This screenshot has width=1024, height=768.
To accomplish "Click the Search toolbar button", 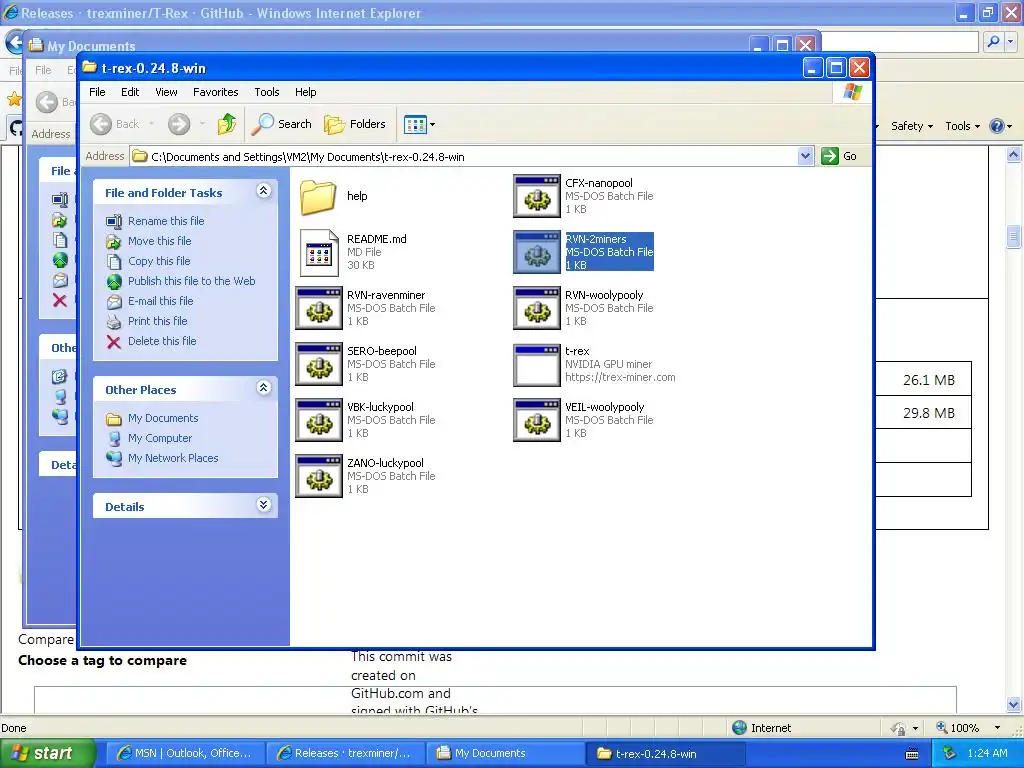I will (x=282, y=123).
